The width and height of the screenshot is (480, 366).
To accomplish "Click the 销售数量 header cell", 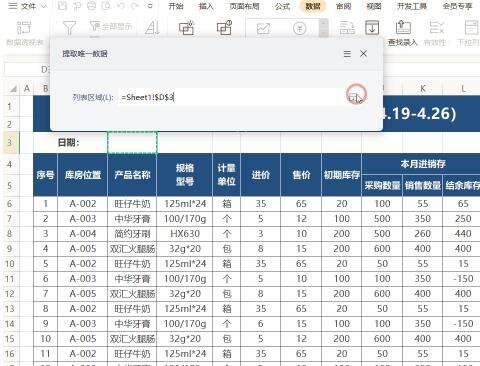I will click(x=423, y=185).
